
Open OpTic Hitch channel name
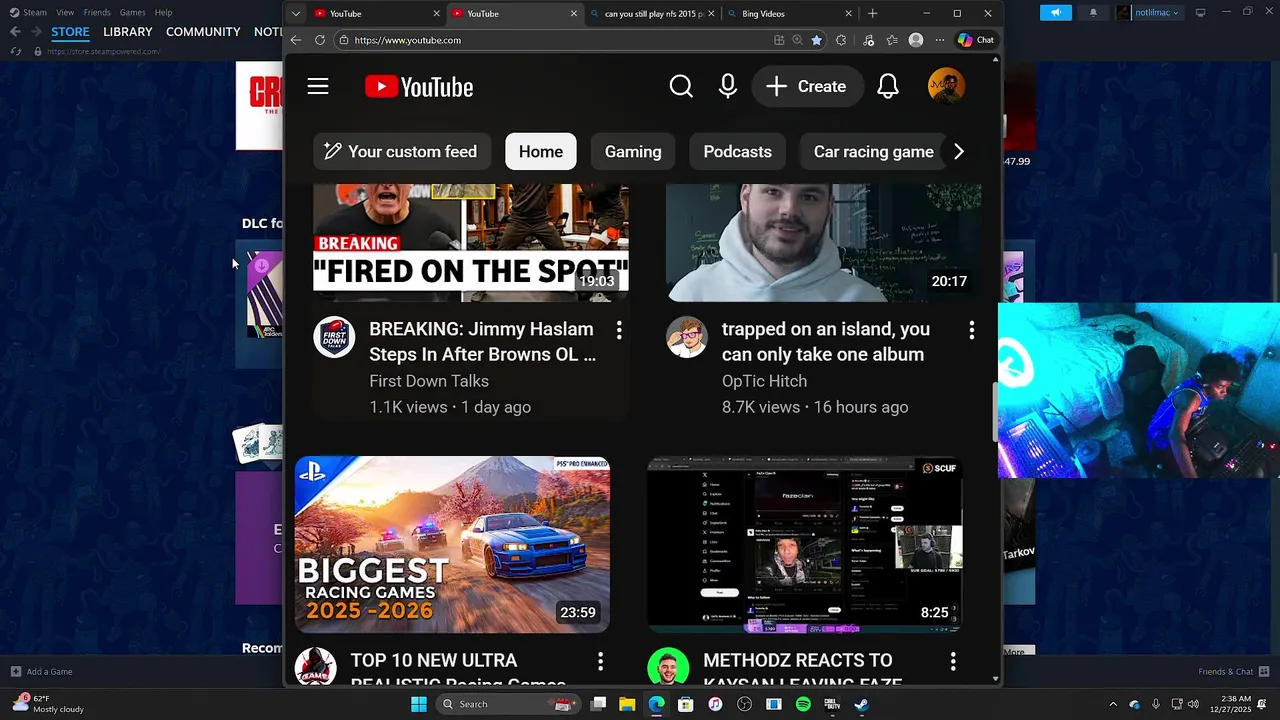pos(764,381)
